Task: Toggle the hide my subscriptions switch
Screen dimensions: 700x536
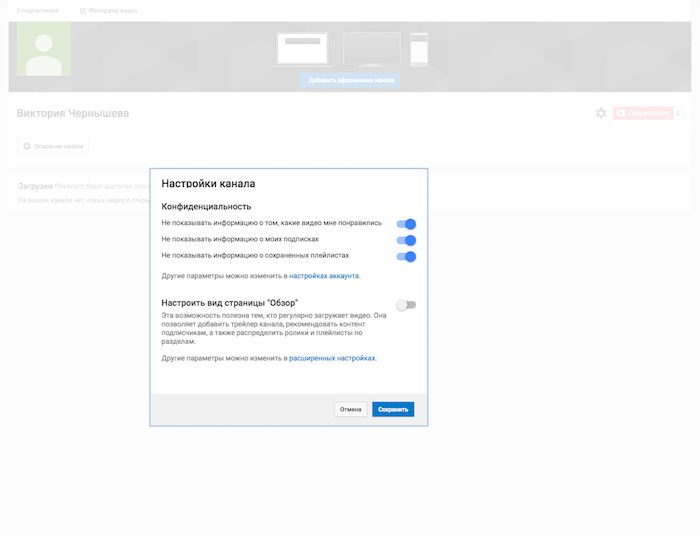Action: [x=406, y=240]
